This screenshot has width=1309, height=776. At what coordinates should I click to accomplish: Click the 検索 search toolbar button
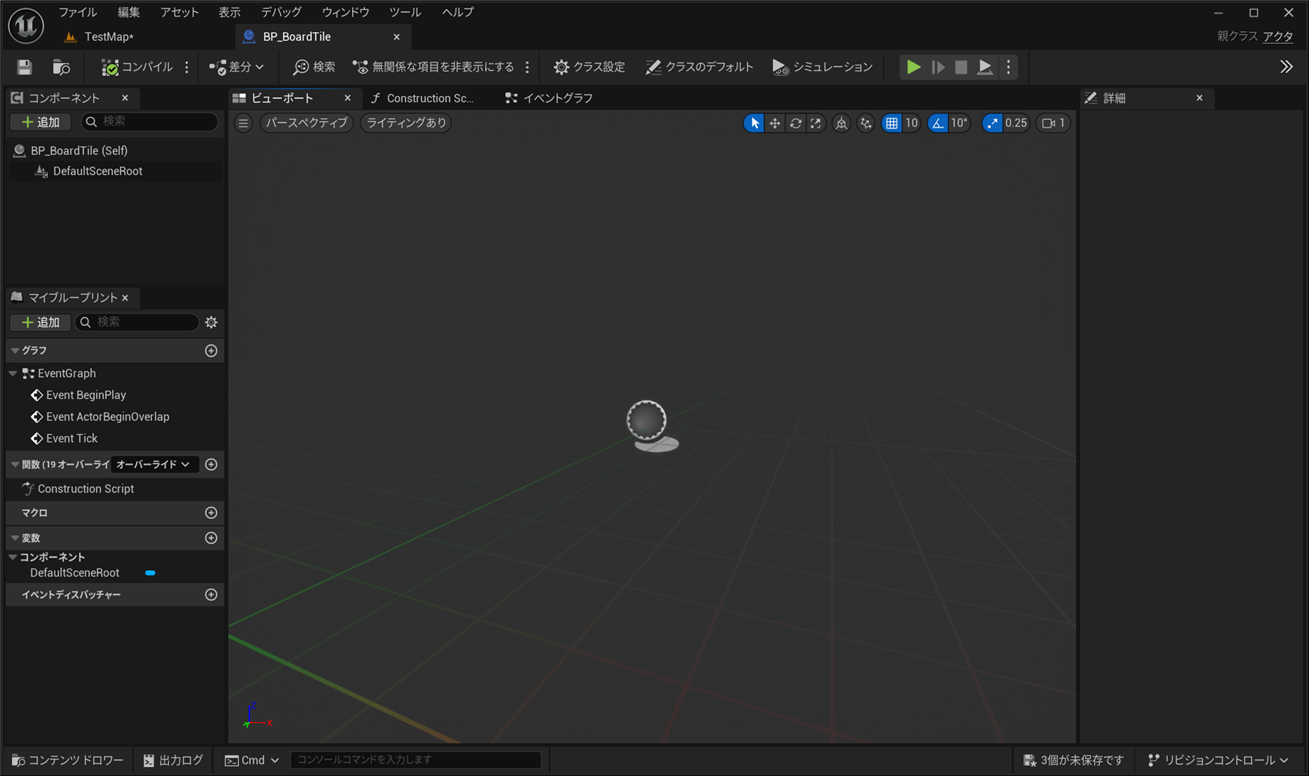pos(314,67)
